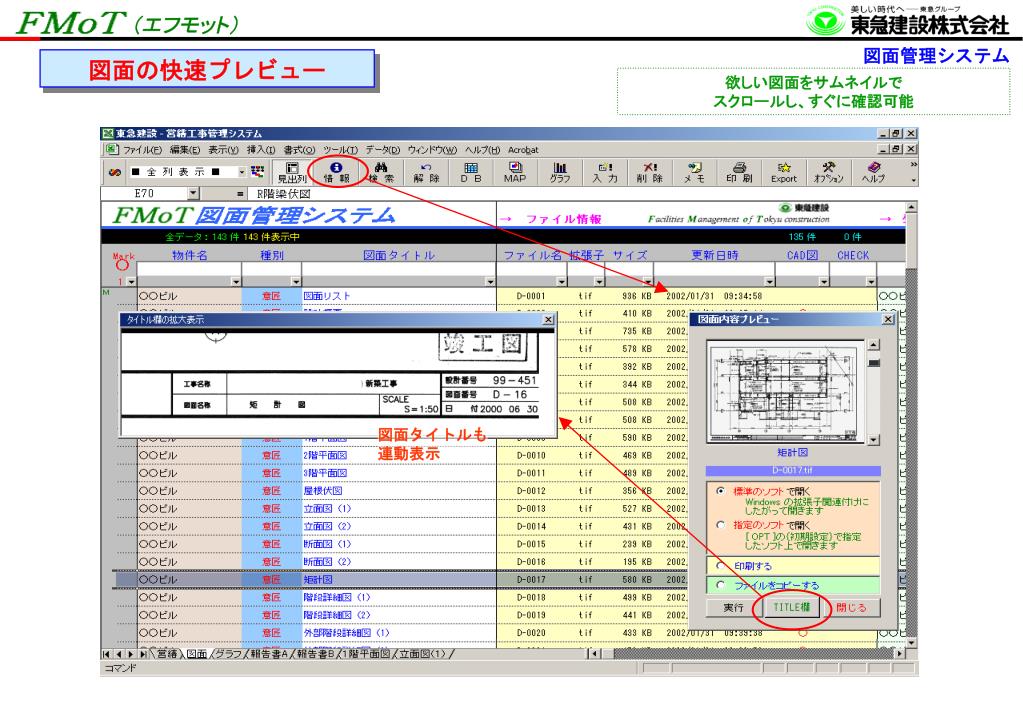1023x708 pixels.
Task: Click the 閉じる button in preview dialog
Action: coord(851,608)
